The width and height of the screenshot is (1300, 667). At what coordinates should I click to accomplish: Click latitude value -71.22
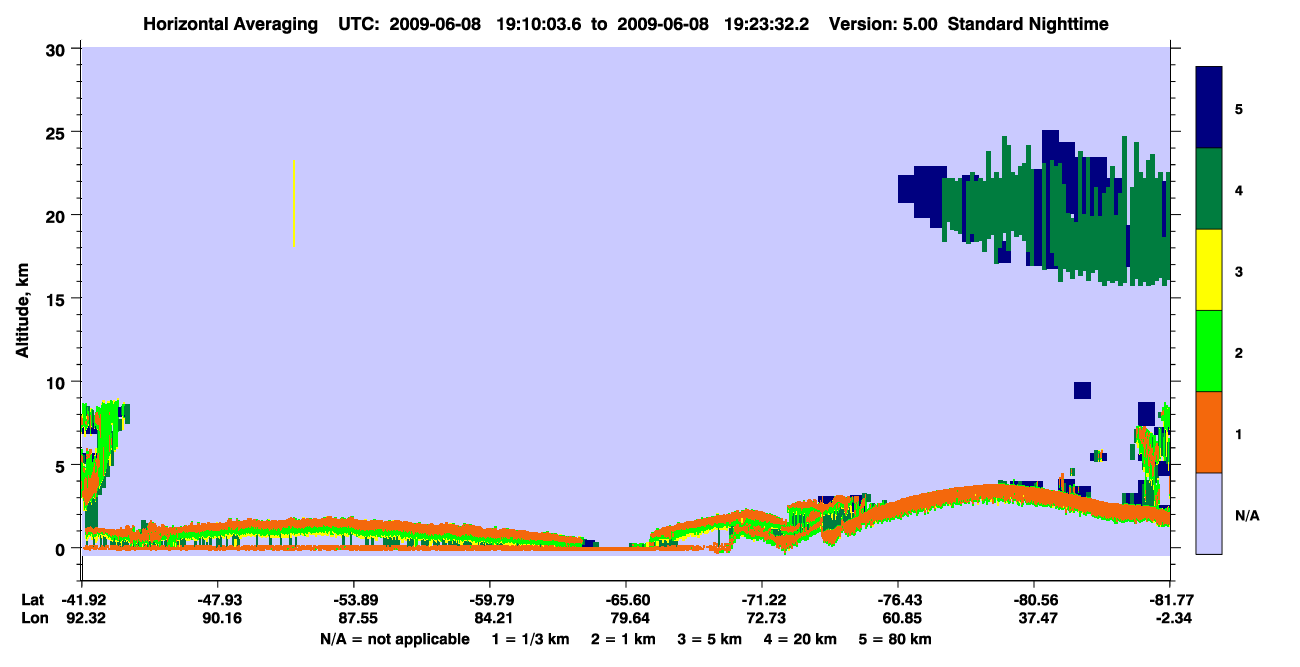(x=762, y=600)
